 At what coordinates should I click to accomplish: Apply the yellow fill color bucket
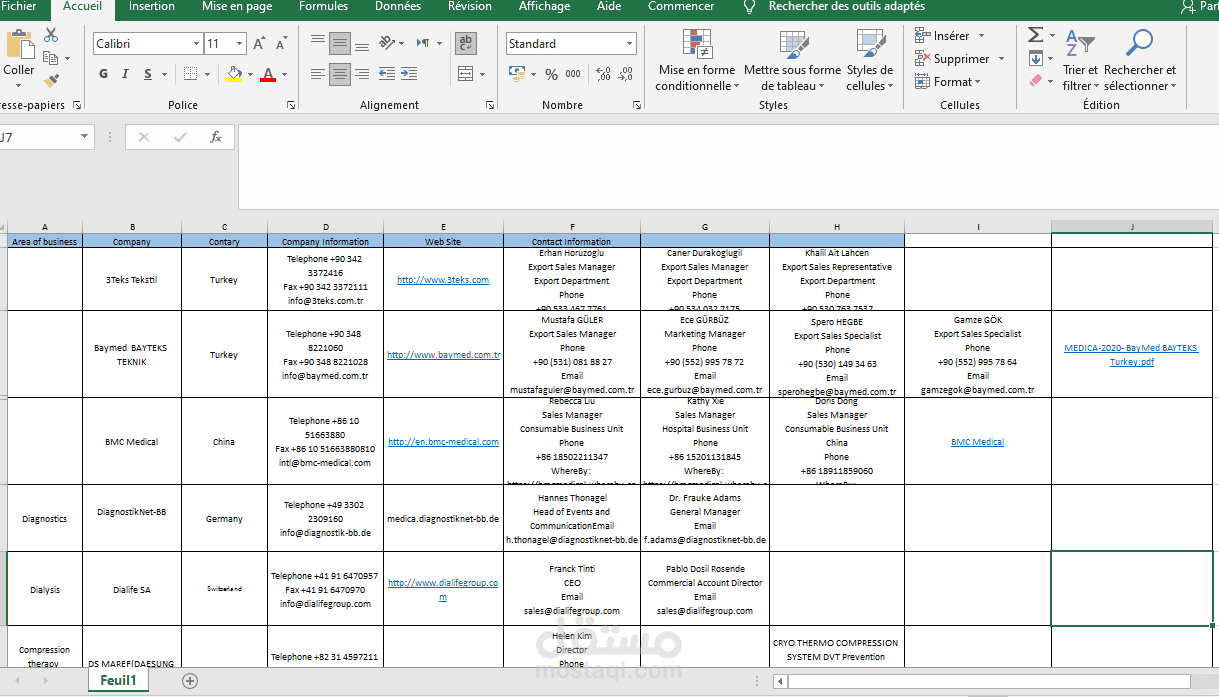pos(234,74)
